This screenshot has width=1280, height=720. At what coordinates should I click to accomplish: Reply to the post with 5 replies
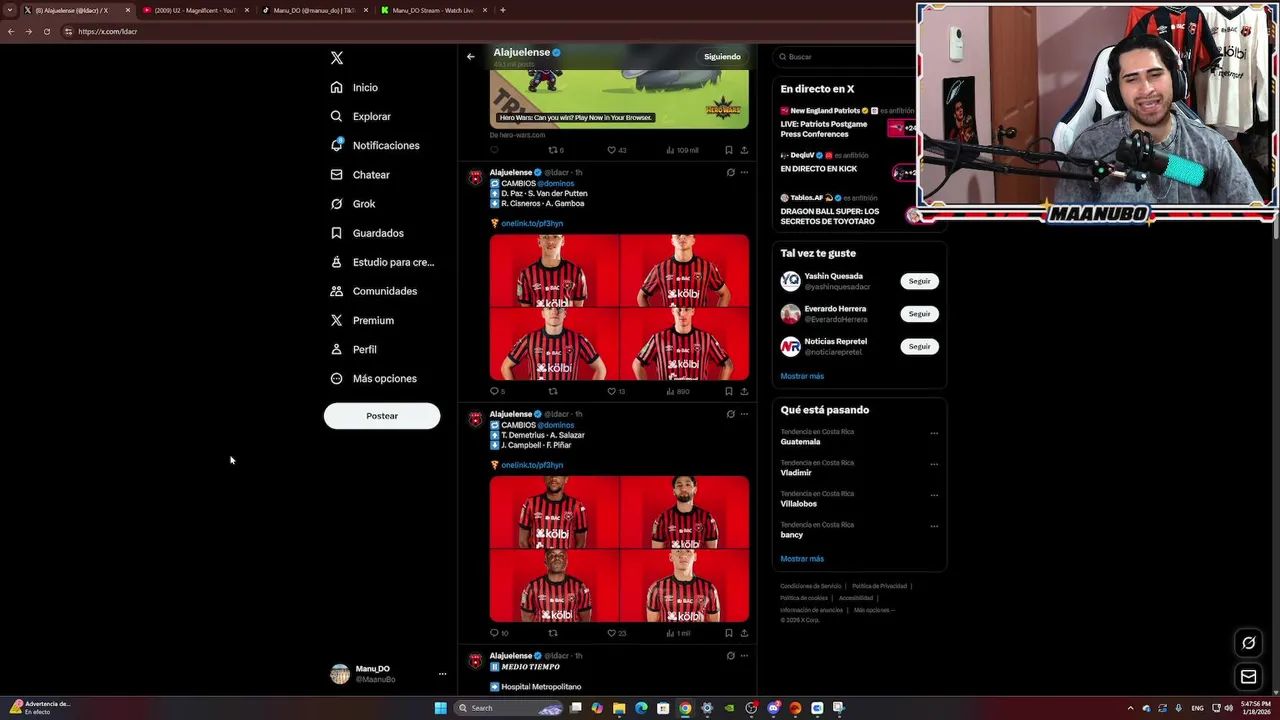(x=497, y=392)
